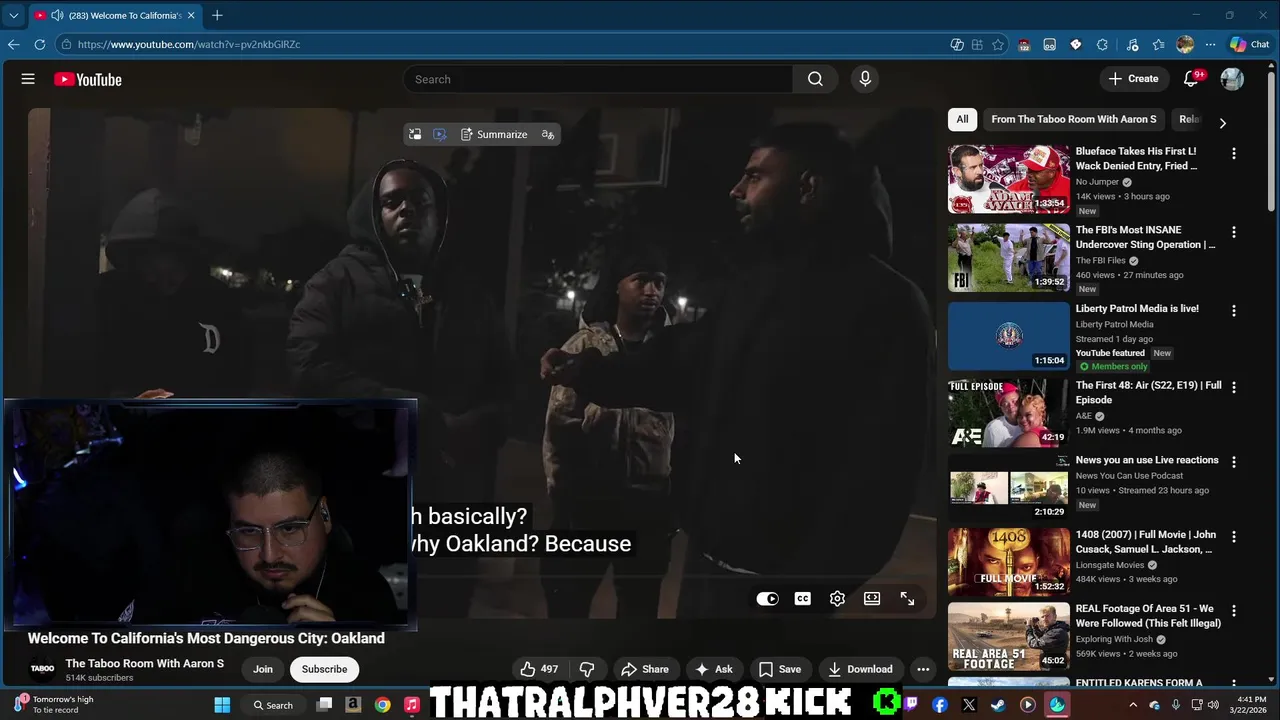Open Windows Start menu
This screenshot has height=720, width=1280.
(222, 705)
